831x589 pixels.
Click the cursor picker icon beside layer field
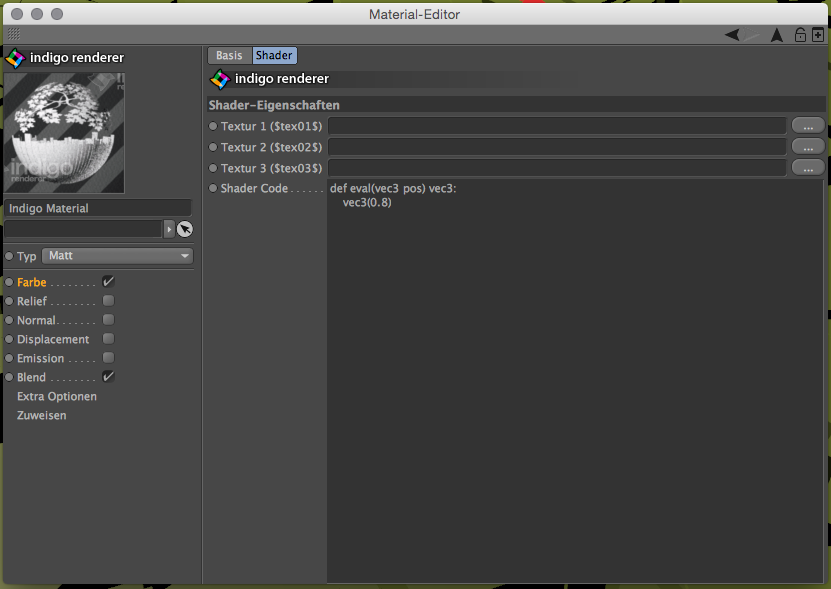[185, 229]
